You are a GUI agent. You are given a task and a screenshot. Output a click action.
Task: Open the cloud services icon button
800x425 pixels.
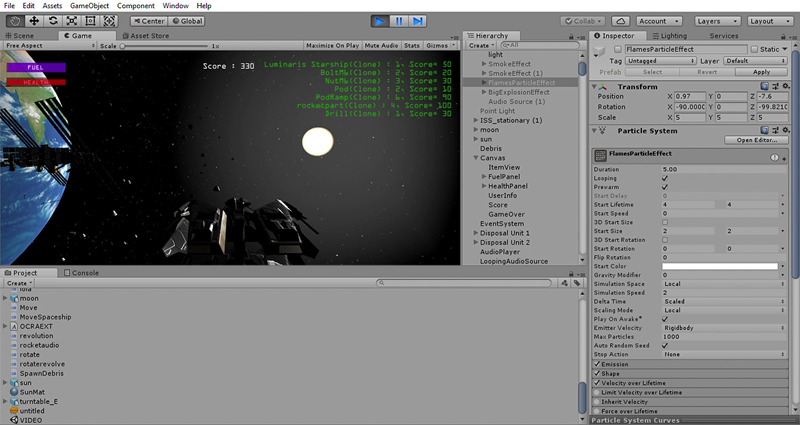(619, 20)
